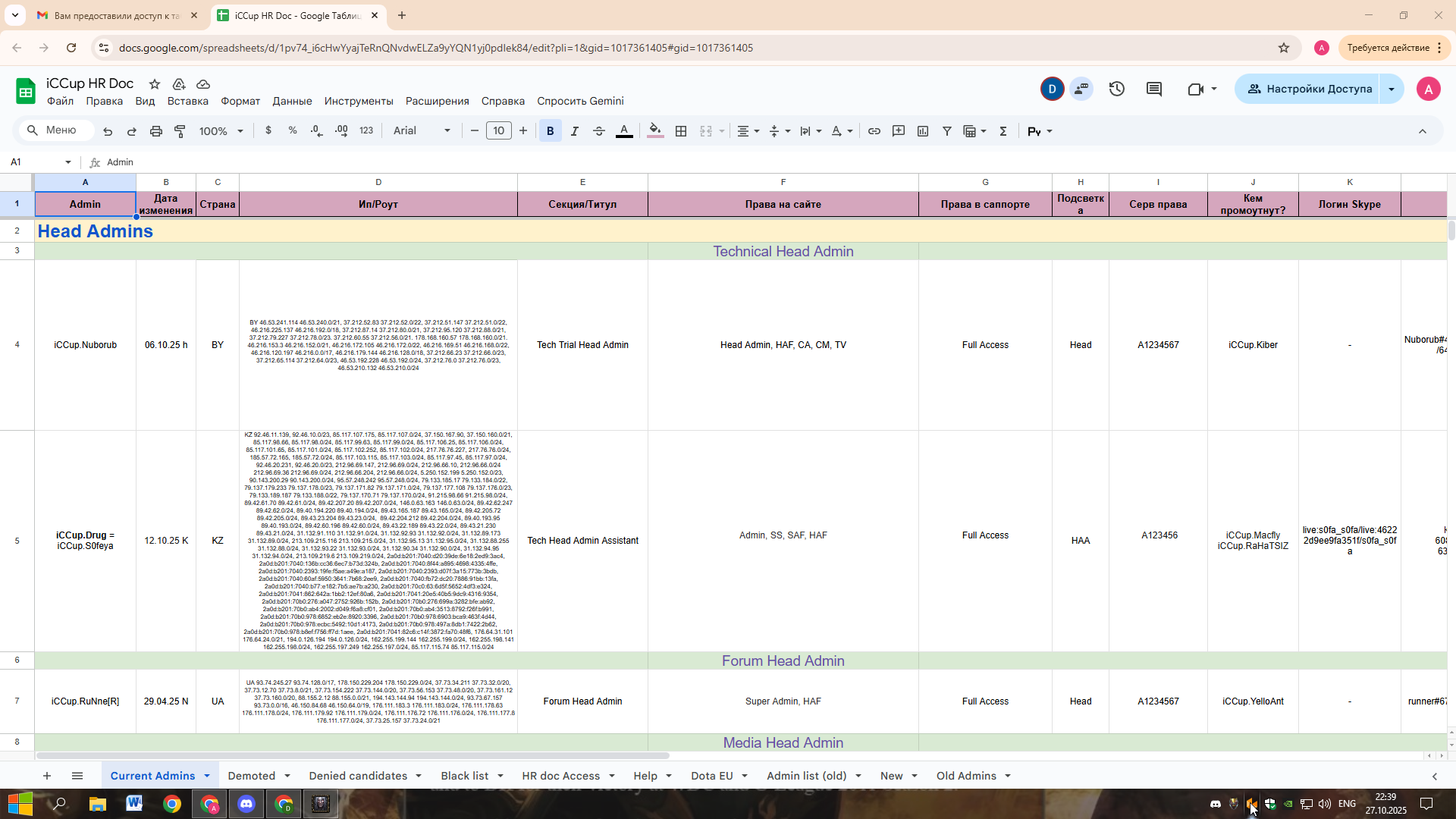
Task: Click the create filter funnel icon
Action: click(947, 131)
